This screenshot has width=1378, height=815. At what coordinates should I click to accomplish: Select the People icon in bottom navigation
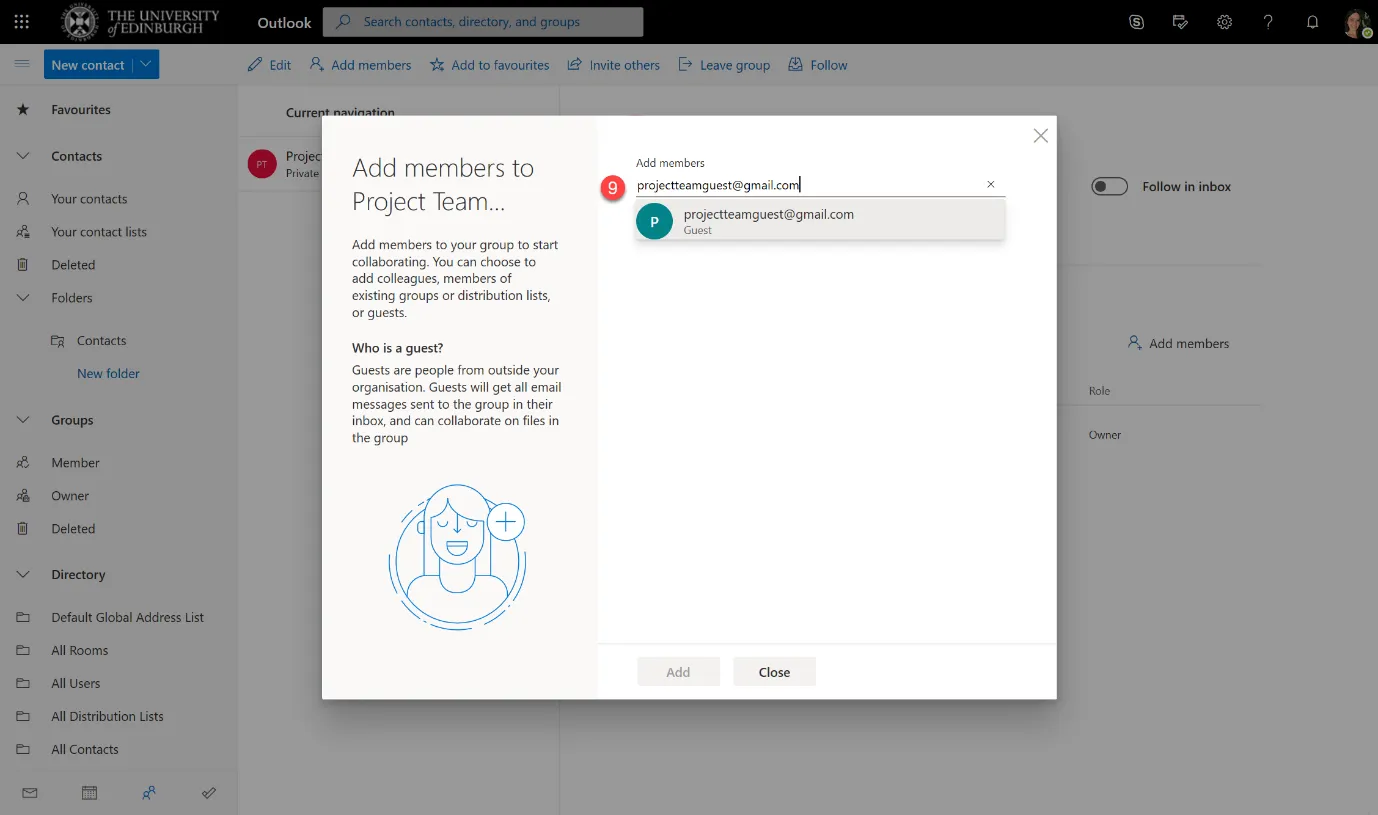tap(149, 792)
